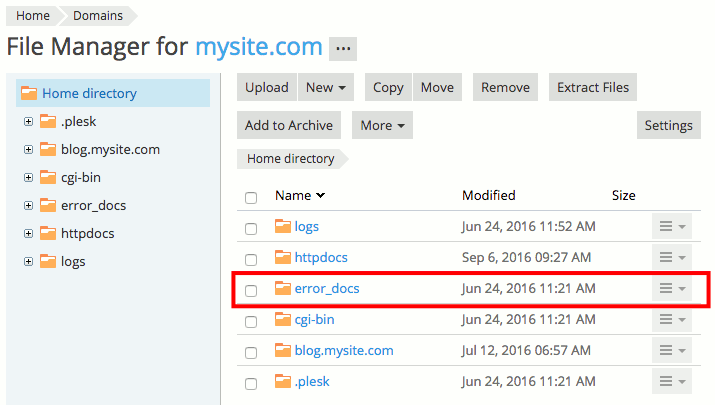Click the folder icon in blog.mysite.com table row
This screenshot has width=715, height=405.
[283, 350]
